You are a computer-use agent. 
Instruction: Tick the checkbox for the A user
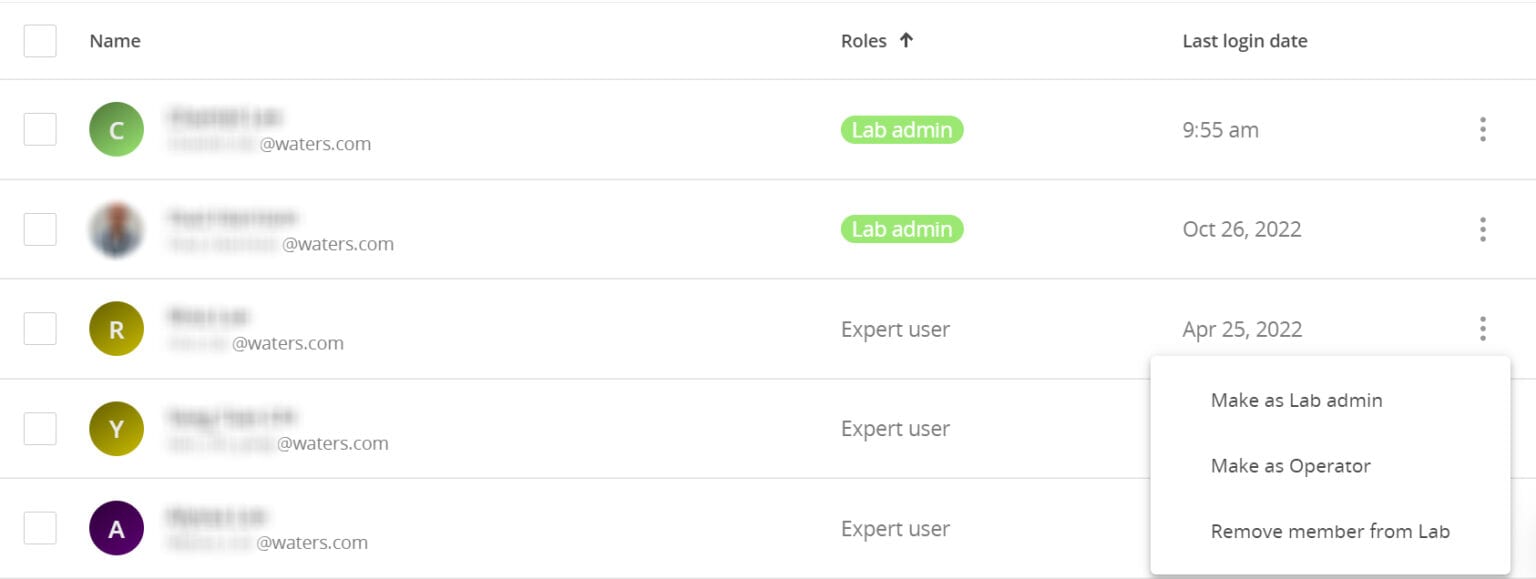40,528
